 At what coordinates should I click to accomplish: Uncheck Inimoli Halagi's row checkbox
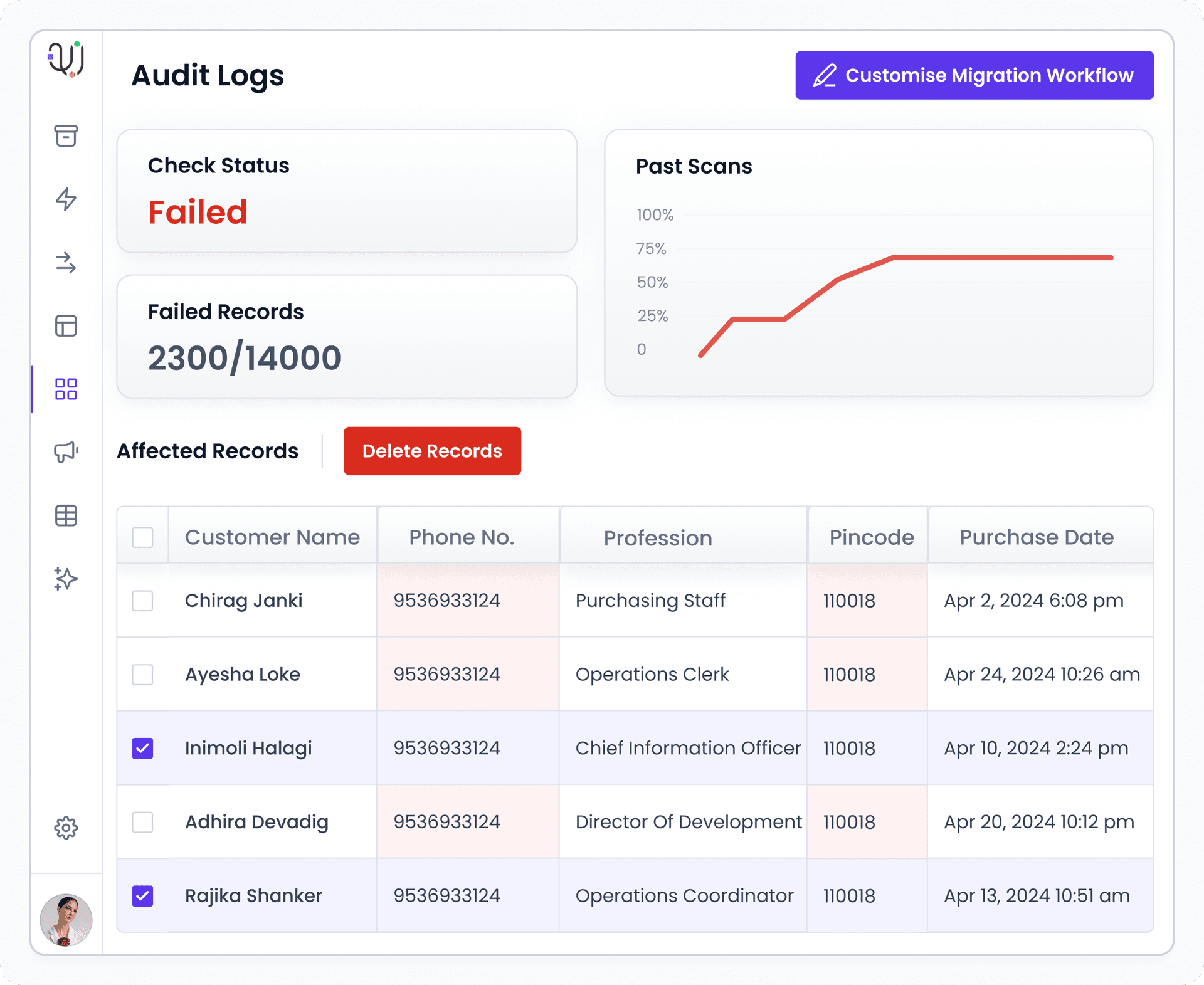(143, 747)
